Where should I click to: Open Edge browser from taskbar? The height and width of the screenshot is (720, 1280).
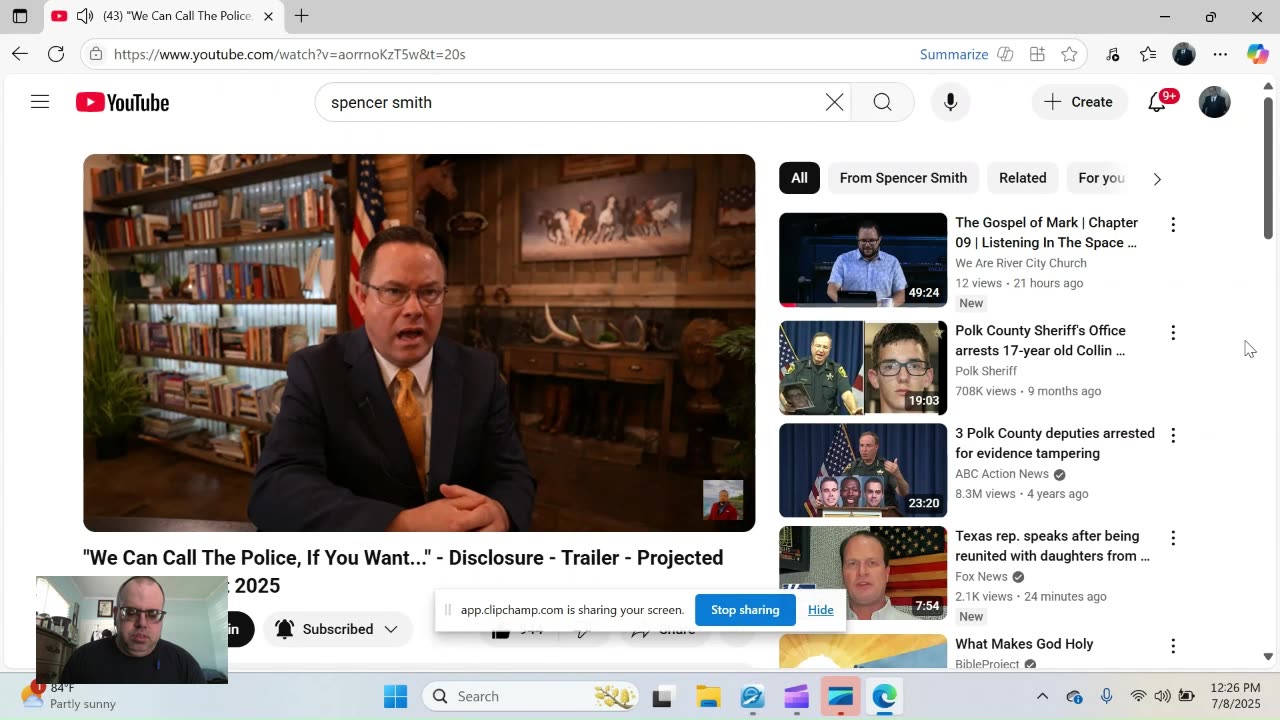[x=884, y=696]
